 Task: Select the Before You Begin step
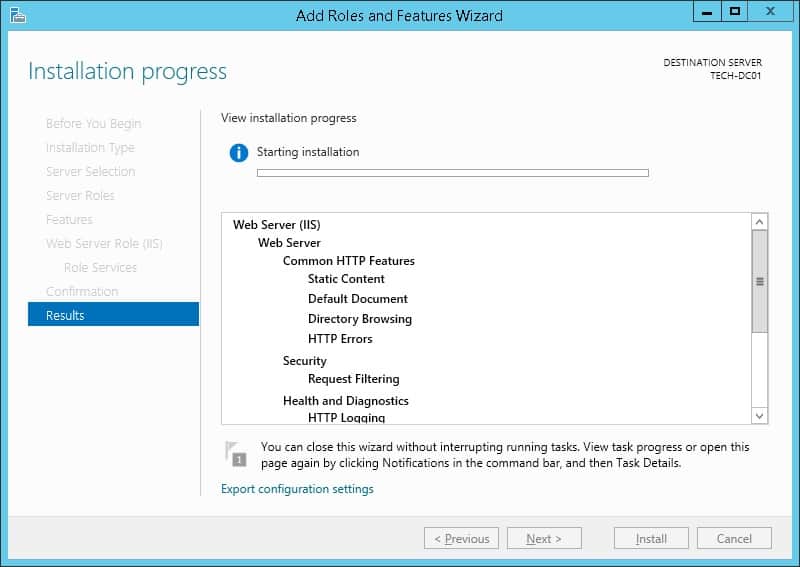coord(93,124)
